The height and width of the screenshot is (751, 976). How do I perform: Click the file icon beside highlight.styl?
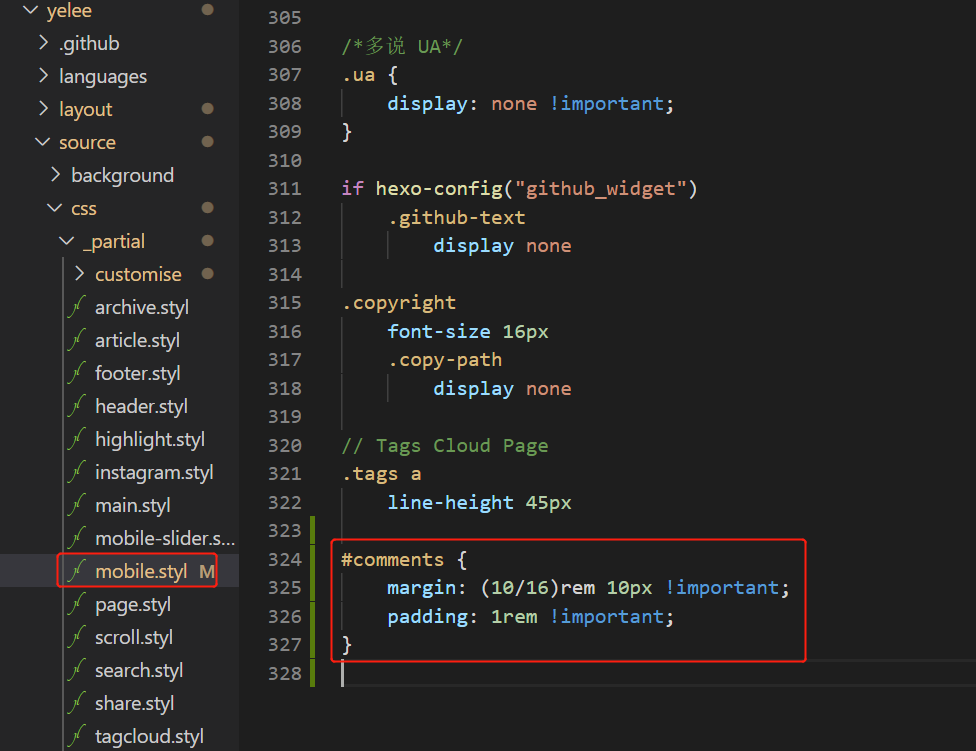coord(76,440)
